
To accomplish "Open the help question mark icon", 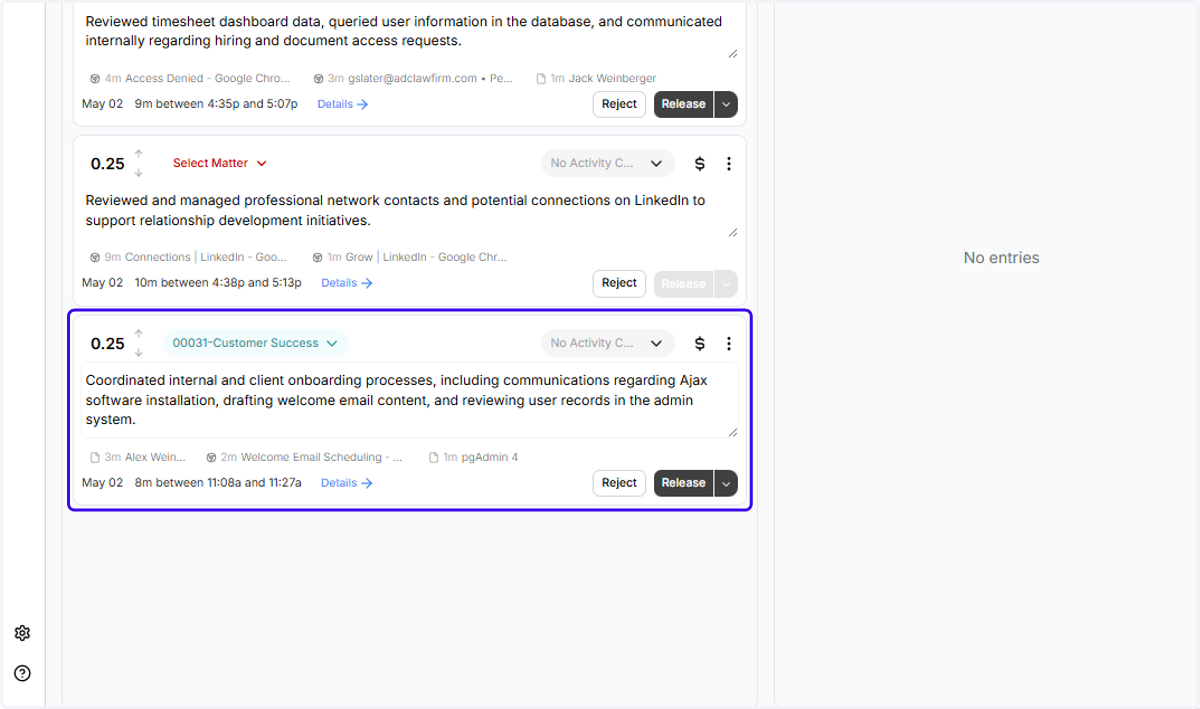I will point(22,673).
